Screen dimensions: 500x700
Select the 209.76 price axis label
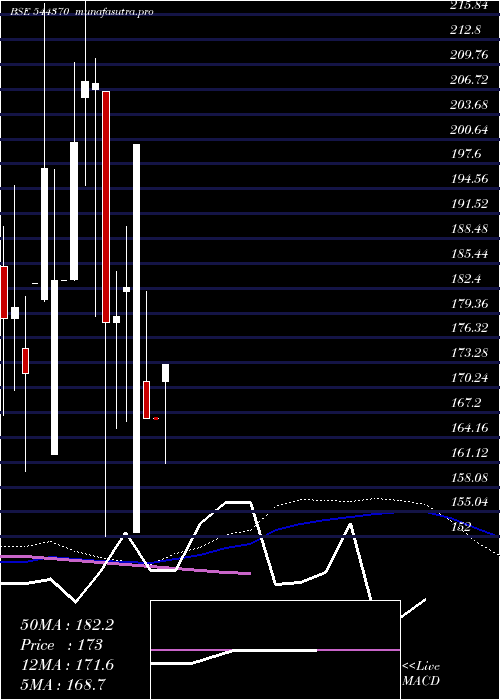click(471, 55)
